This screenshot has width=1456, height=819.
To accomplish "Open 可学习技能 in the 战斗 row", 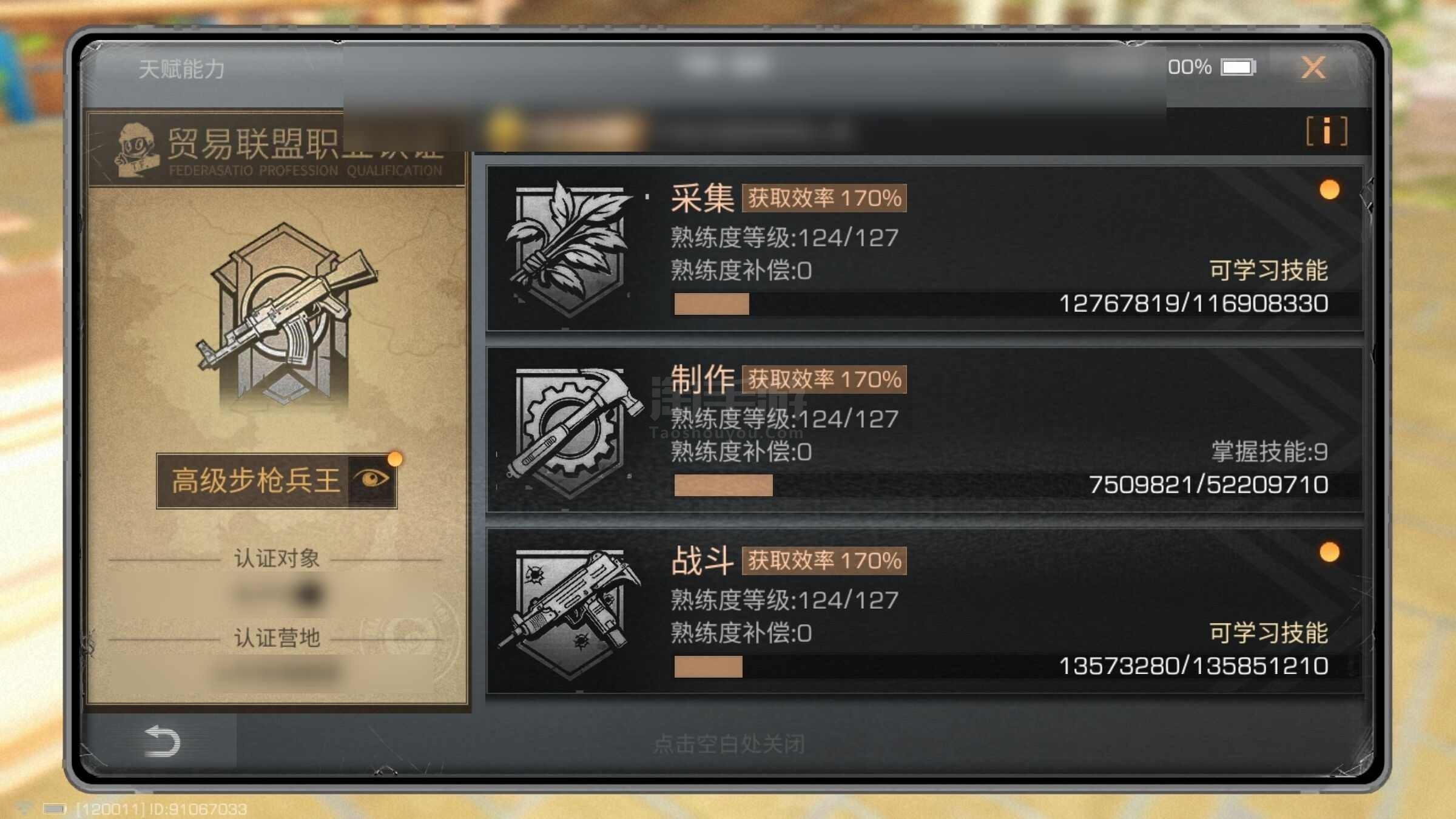I will [x=1269, y=633].
